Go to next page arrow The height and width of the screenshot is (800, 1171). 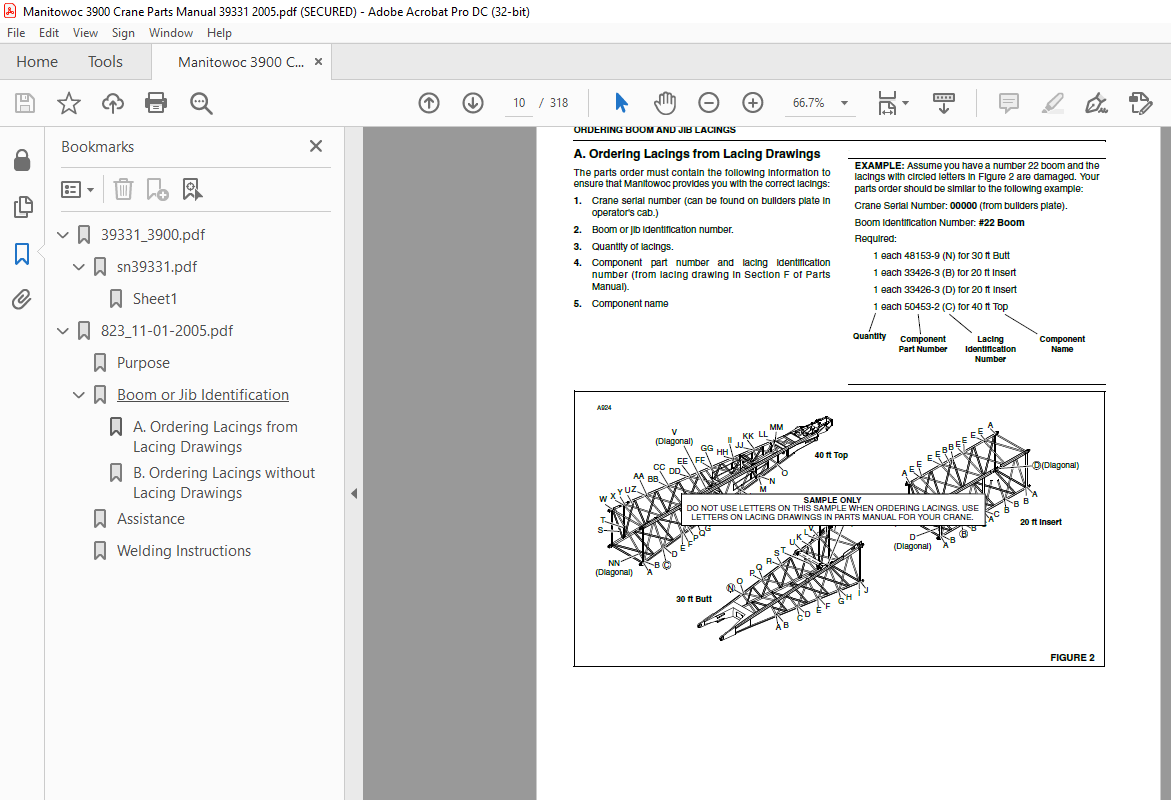tap(473, 103)
